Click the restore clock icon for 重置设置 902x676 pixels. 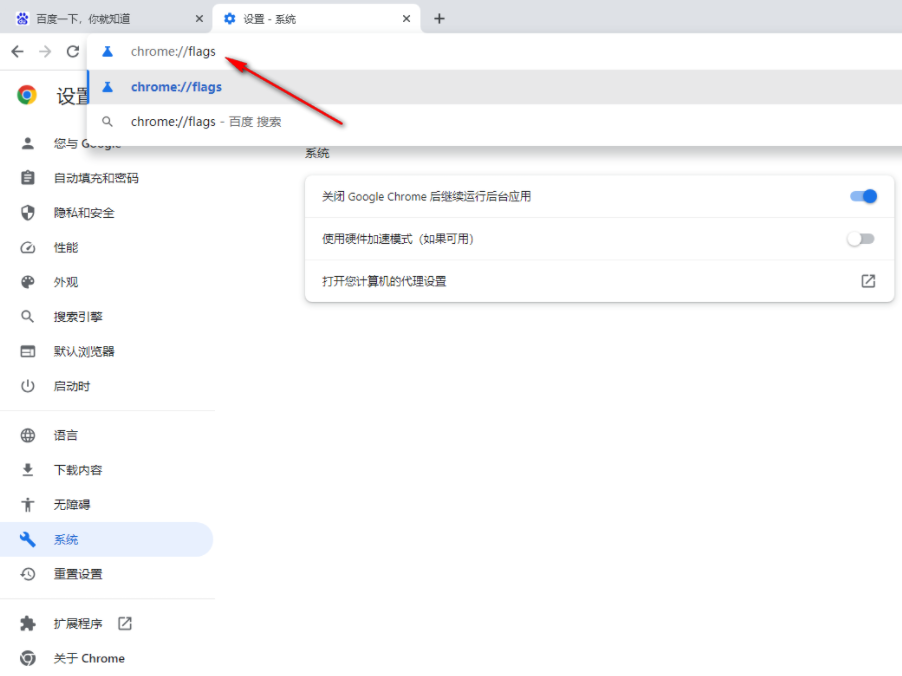[28, 574]
